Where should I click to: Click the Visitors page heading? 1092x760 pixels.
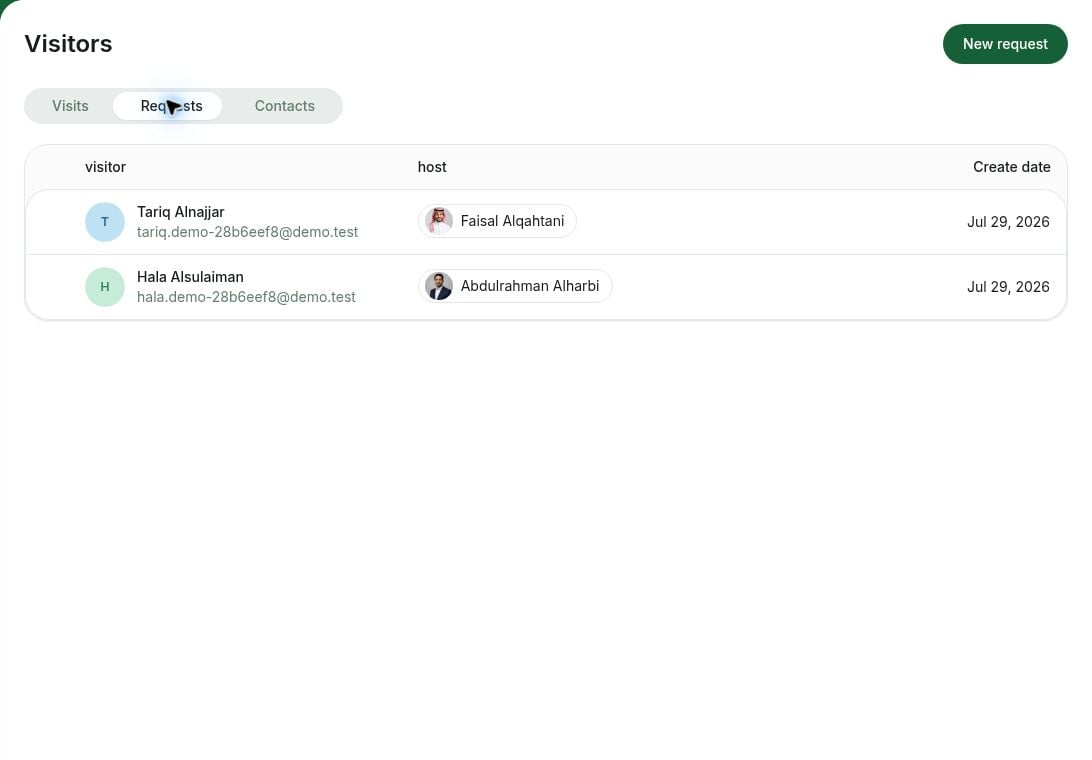[68, 44]
